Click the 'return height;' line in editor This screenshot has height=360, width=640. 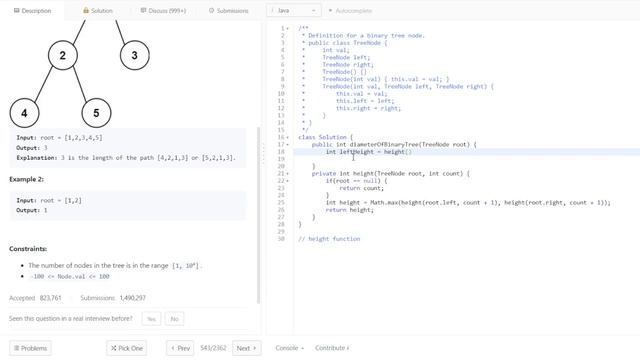pos(349,210)
